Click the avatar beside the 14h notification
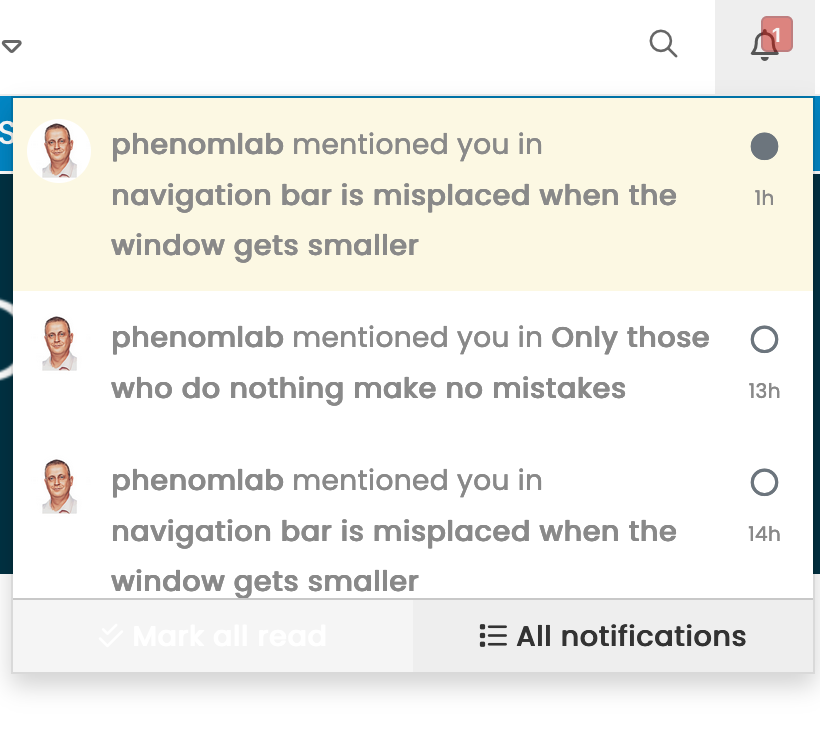 59,487
